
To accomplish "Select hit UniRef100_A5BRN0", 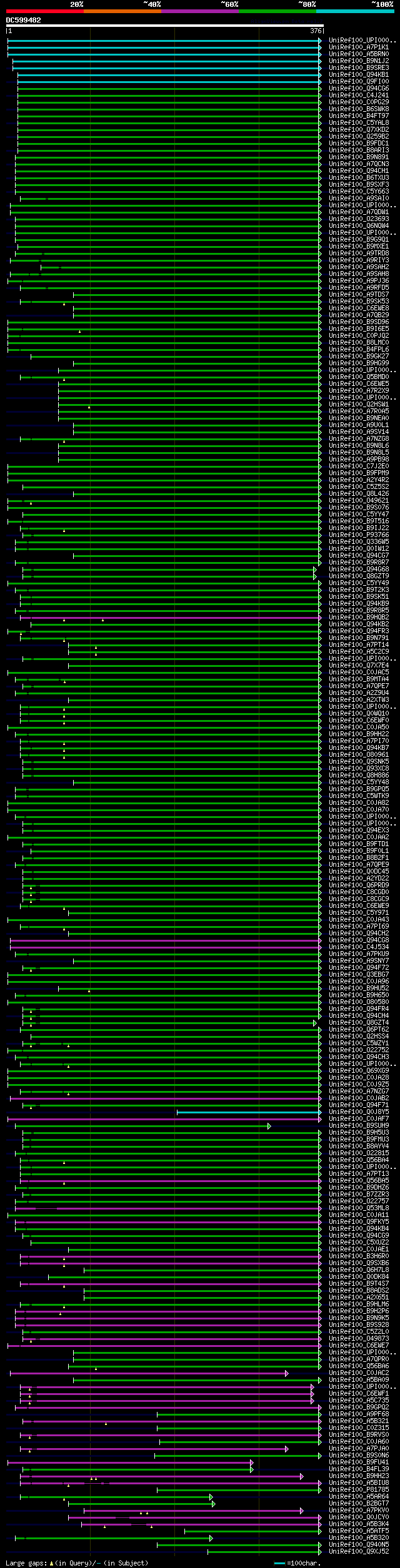I will tap(359, 54).
